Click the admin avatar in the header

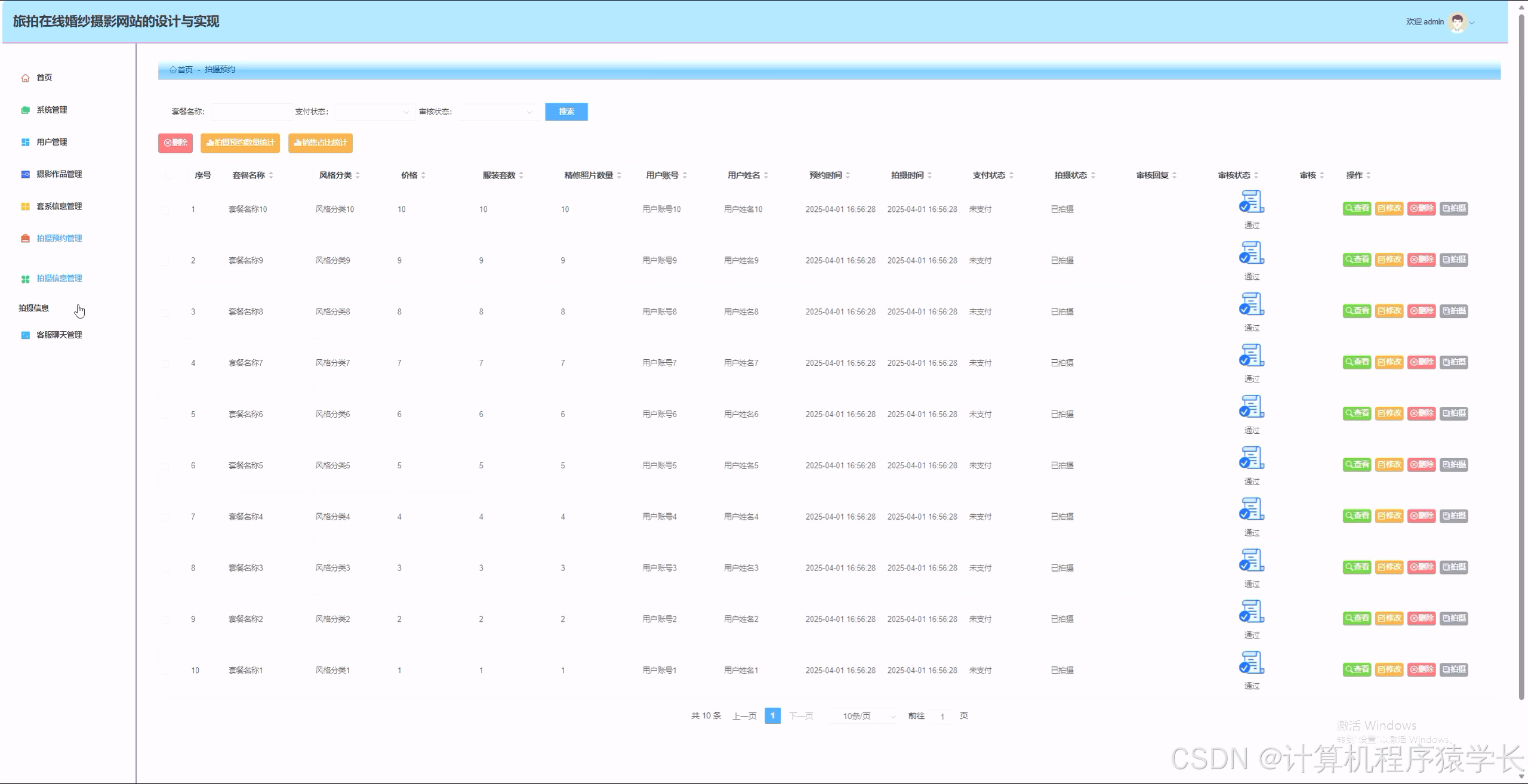pos(1457,22)
